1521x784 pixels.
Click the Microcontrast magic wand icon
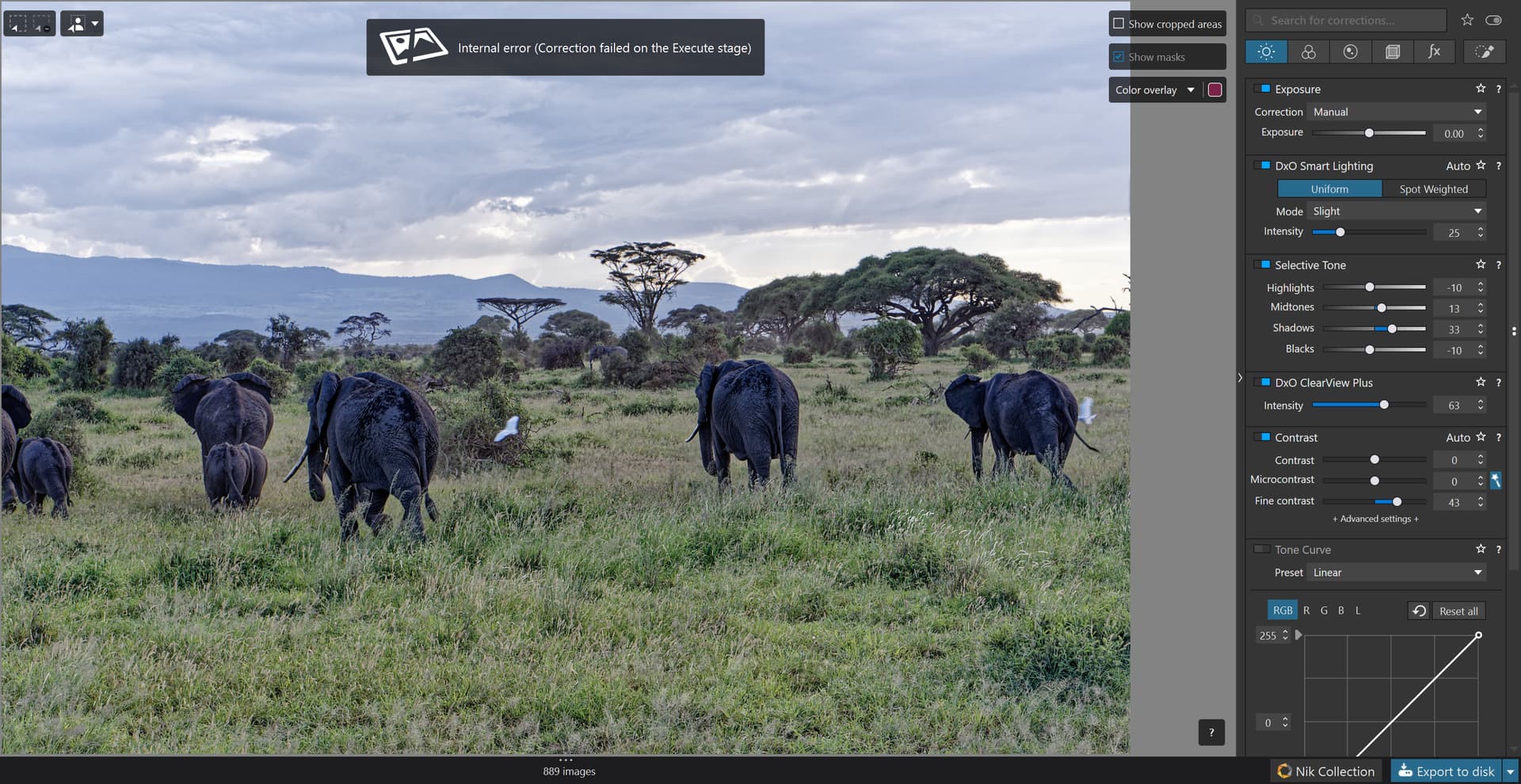tap(1496, 480)
